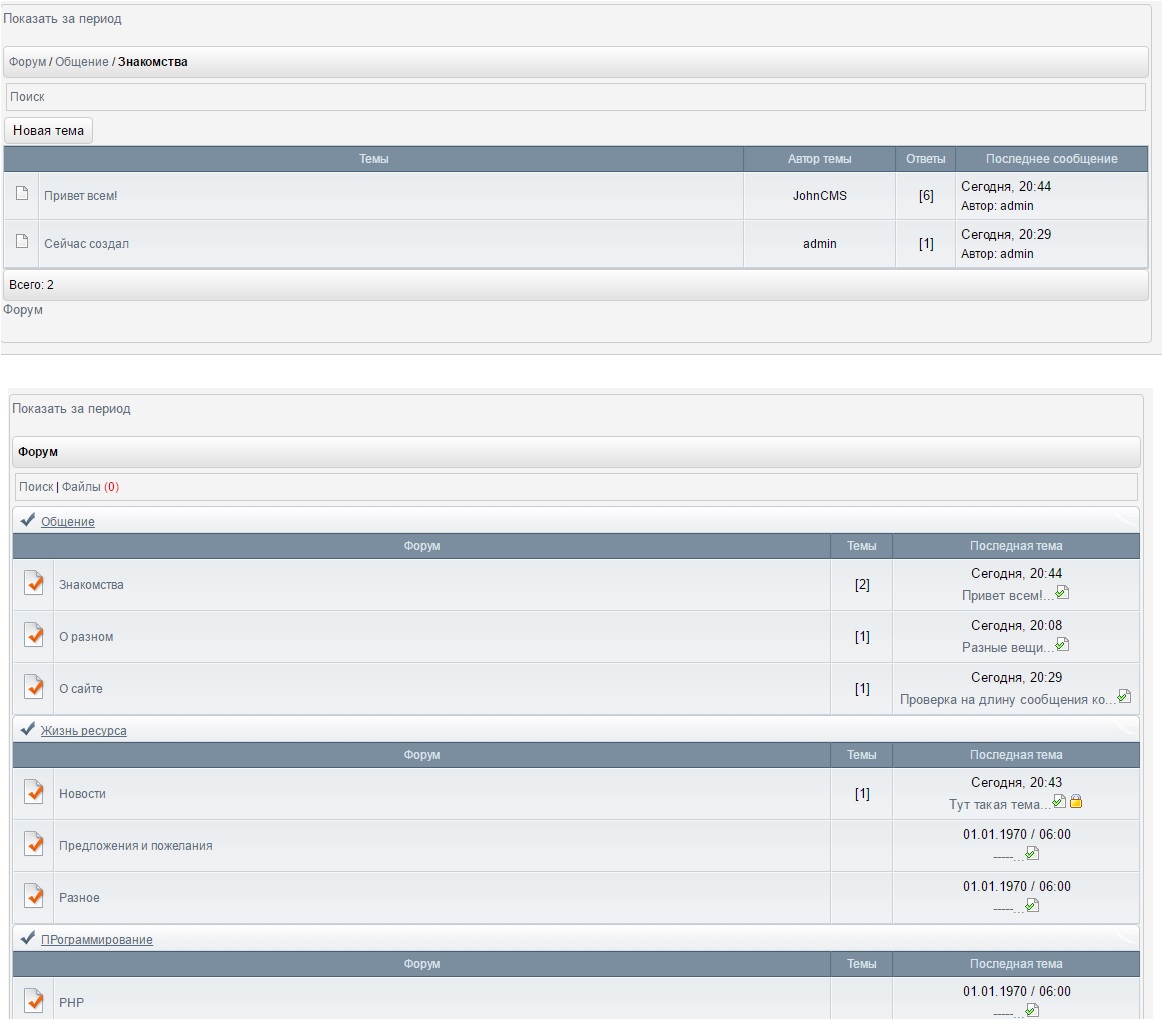Open the Привет всем! topic link
Image resolution: width=1162 pixels, height=1034 pixels.
click(80, 196)
